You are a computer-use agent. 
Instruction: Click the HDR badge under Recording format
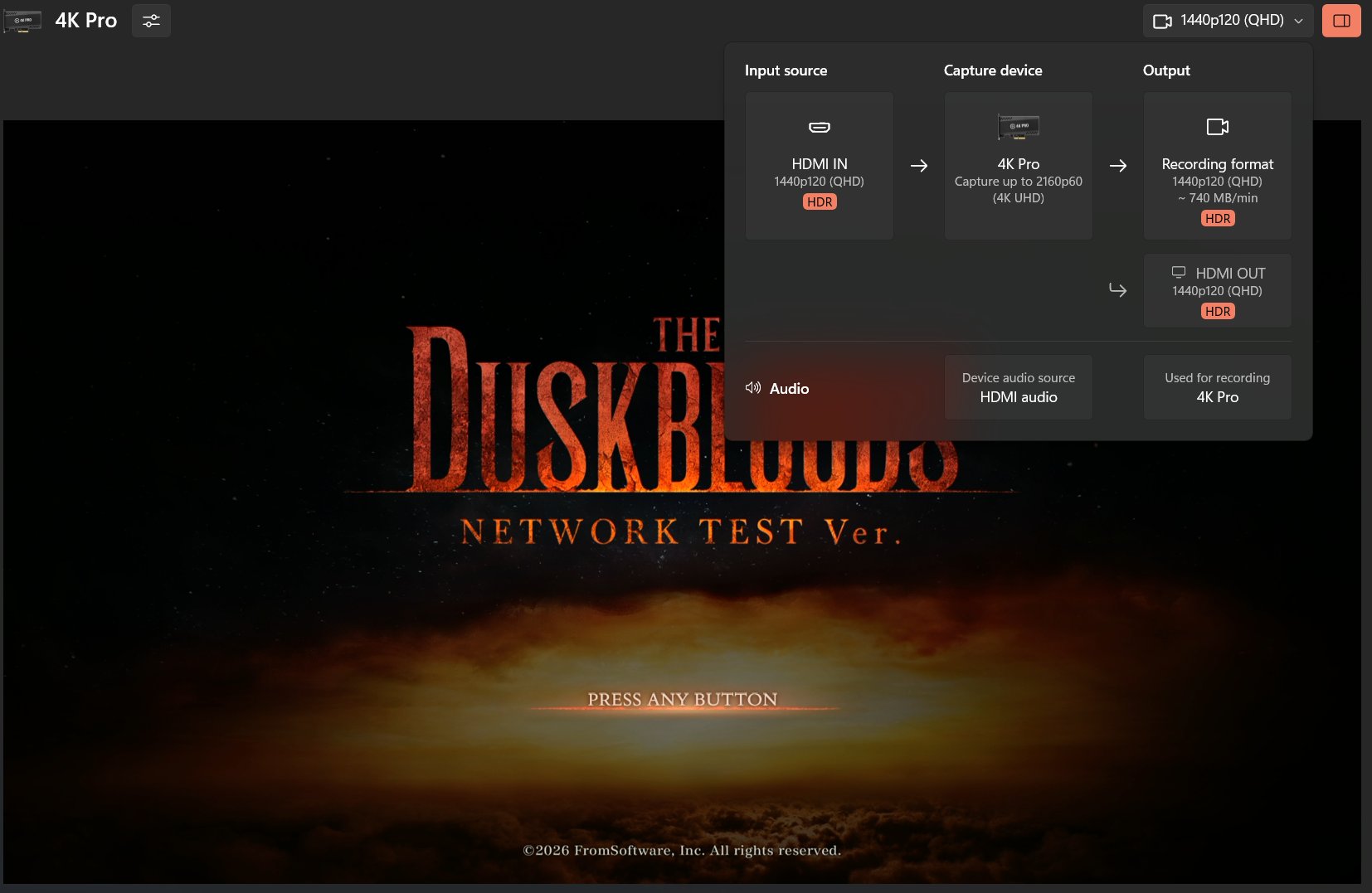pyautogui.click(x=1218, y=218)
